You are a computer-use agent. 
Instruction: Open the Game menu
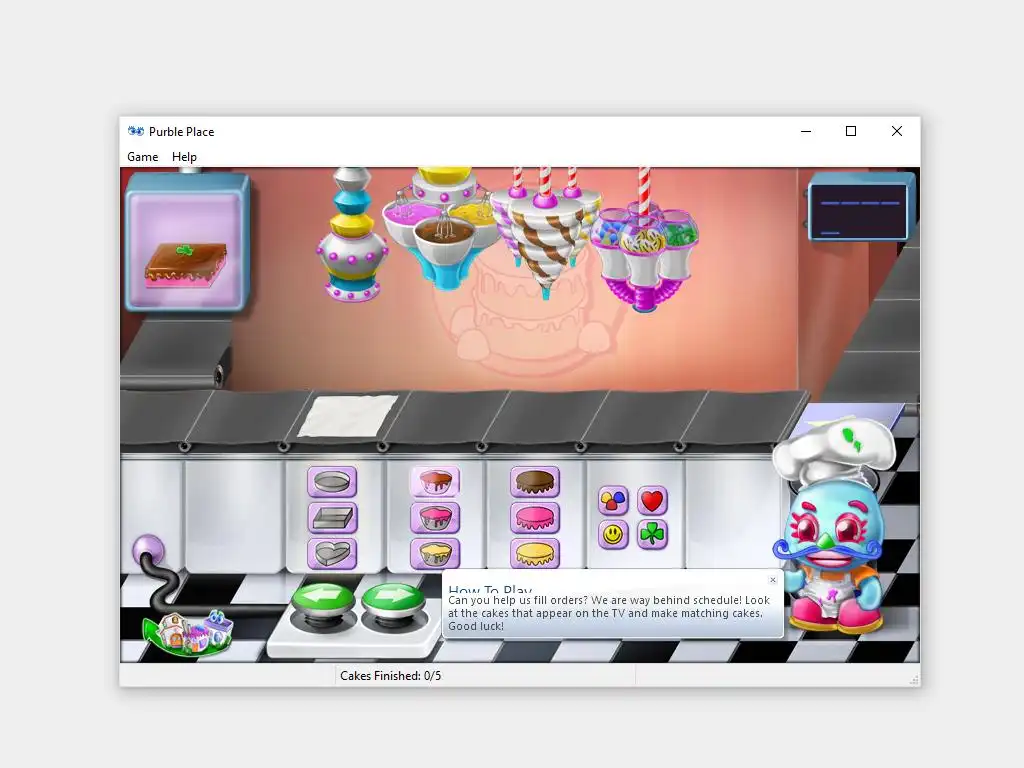tap(142, 157)
